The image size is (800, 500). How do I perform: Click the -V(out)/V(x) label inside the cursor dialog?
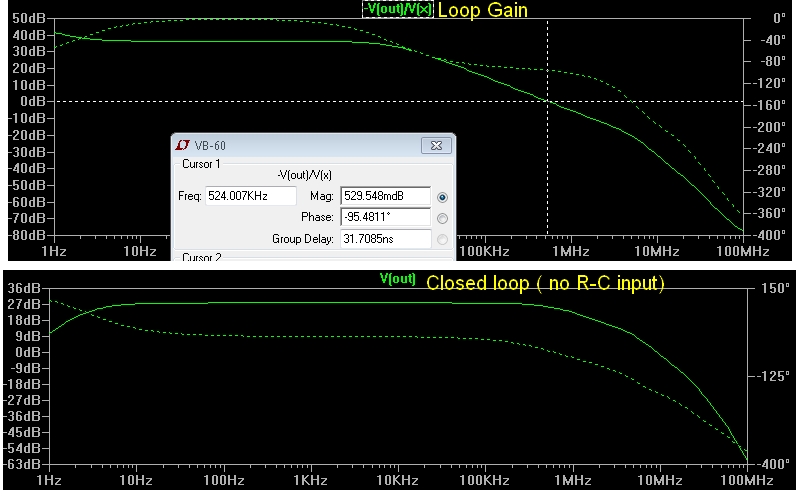(305, 175)
